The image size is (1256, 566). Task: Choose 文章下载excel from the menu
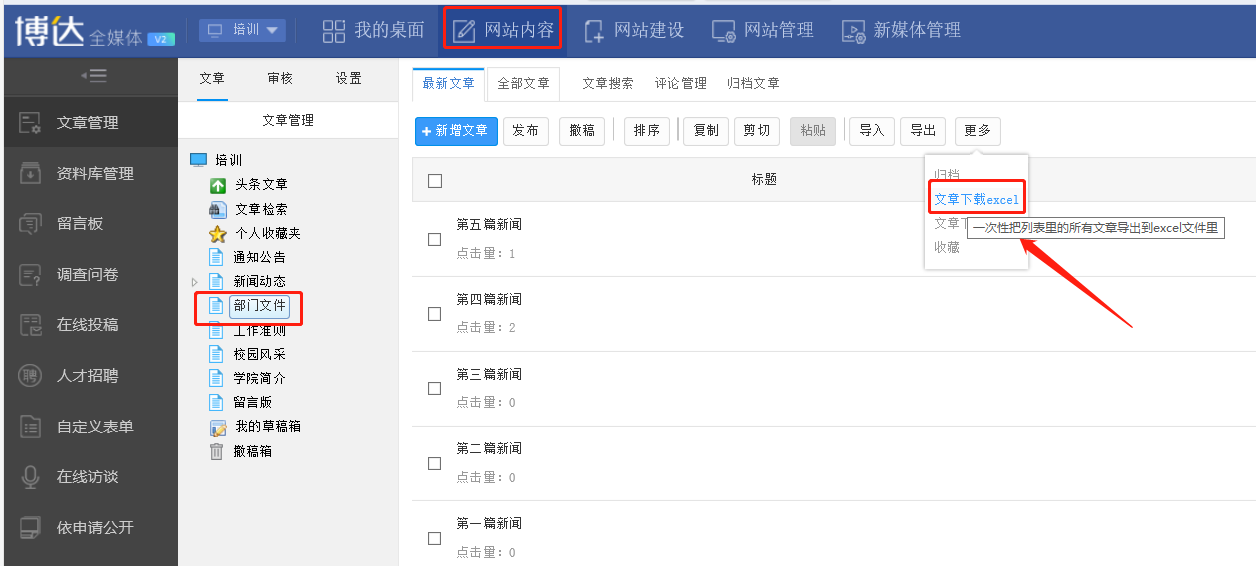pyautogui.click(x=976, y=199)
